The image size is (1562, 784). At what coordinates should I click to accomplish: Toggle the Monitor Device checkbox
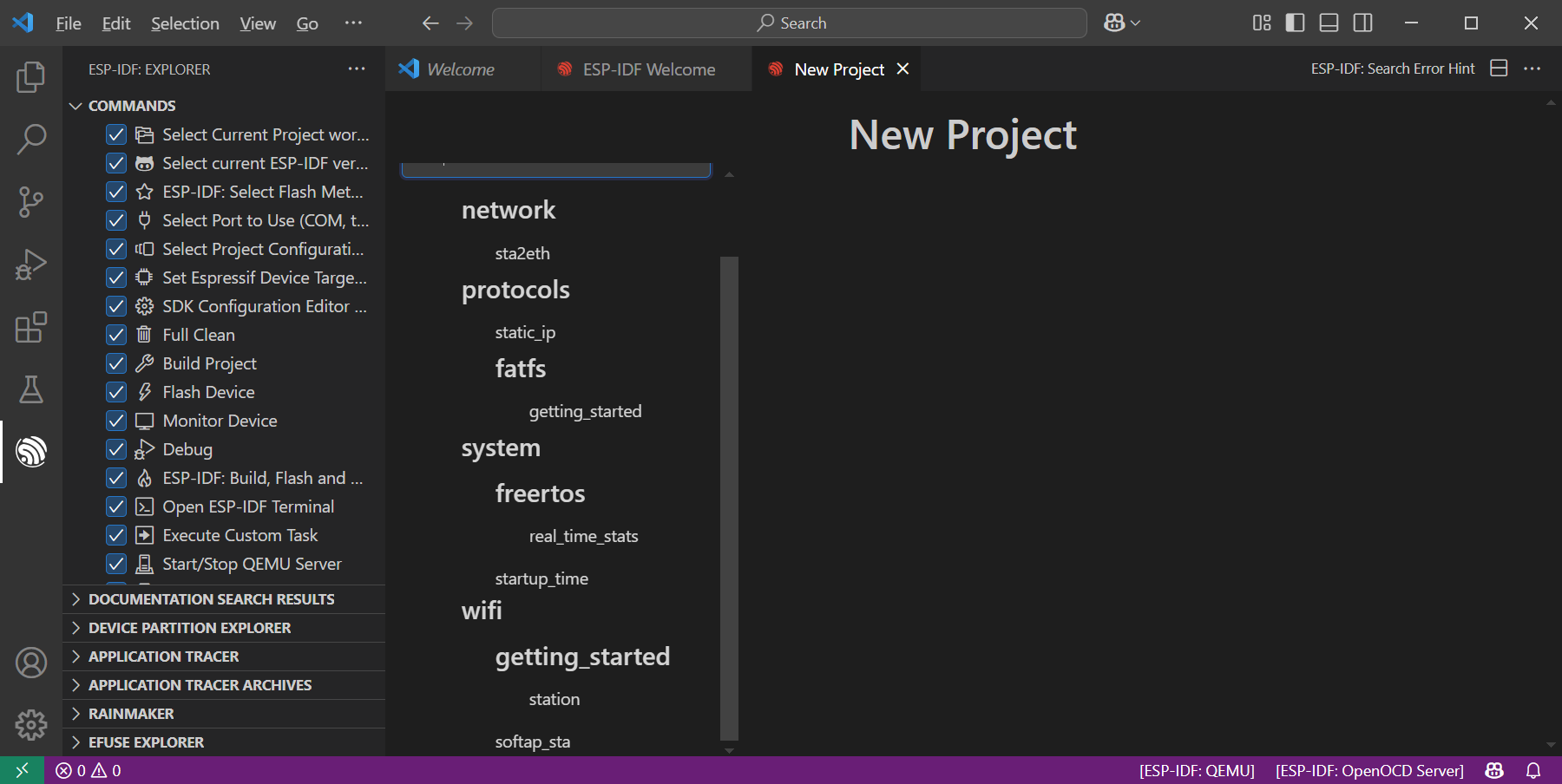[x=116, y=421]
